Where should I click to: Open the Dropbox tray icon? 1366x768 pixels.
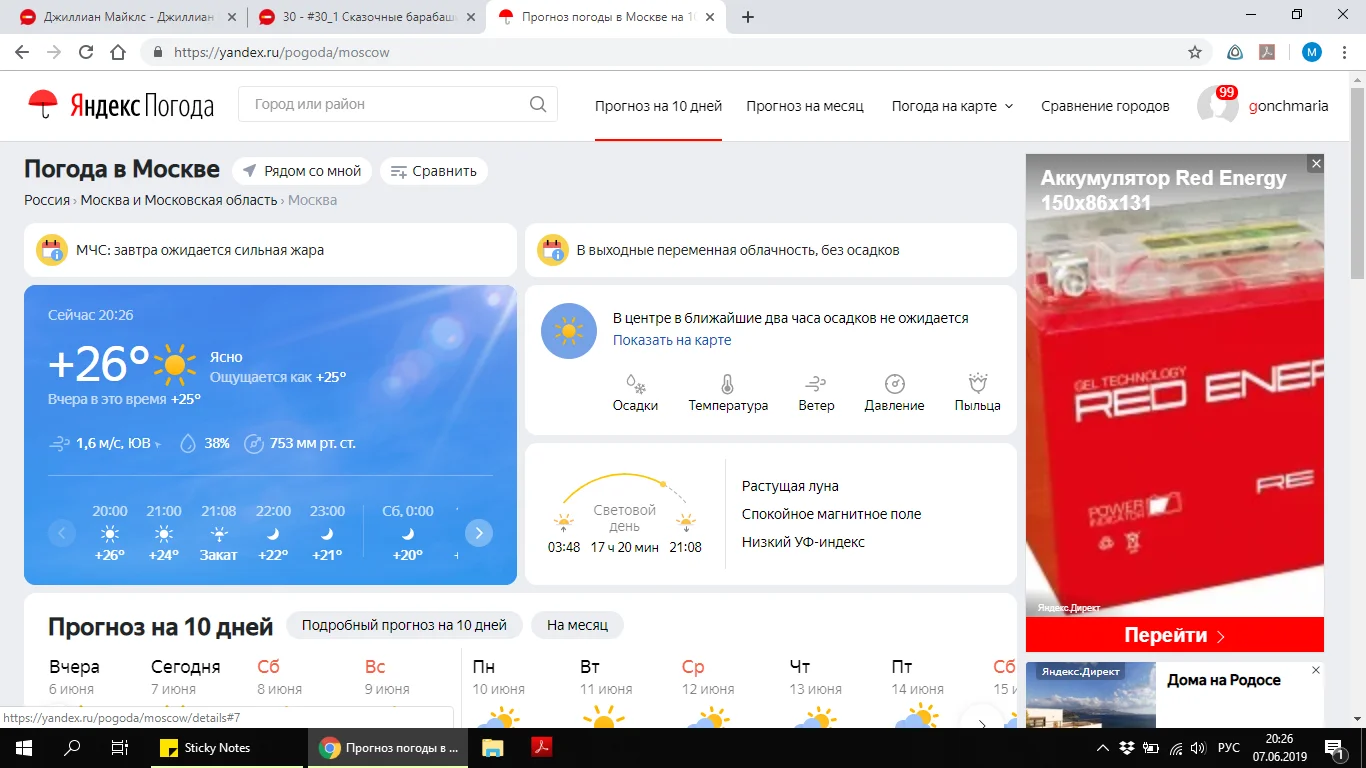(1126, 748)
